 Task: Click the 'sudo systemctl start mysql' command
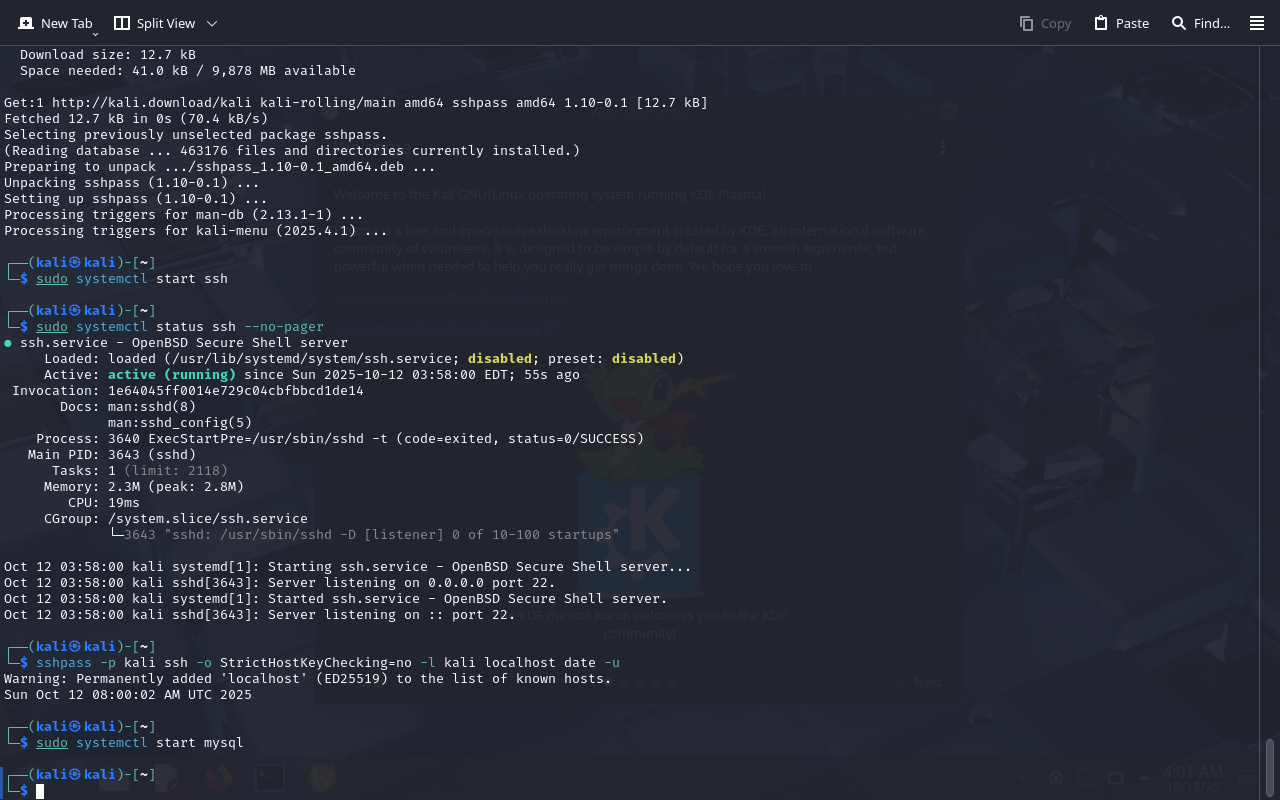point(139,743)
